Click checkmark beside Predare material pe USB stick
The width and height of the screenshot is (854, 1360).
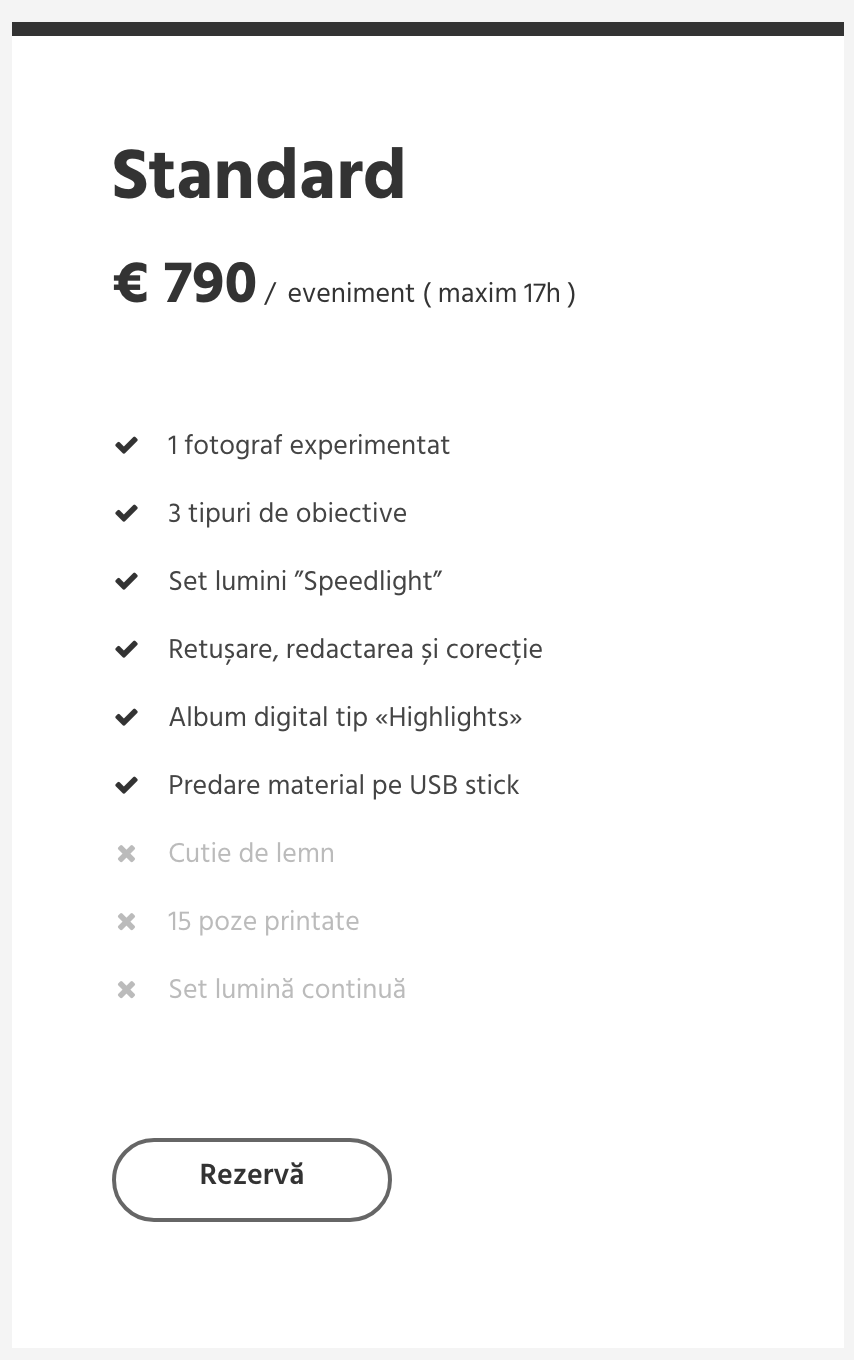coord(126,785)
